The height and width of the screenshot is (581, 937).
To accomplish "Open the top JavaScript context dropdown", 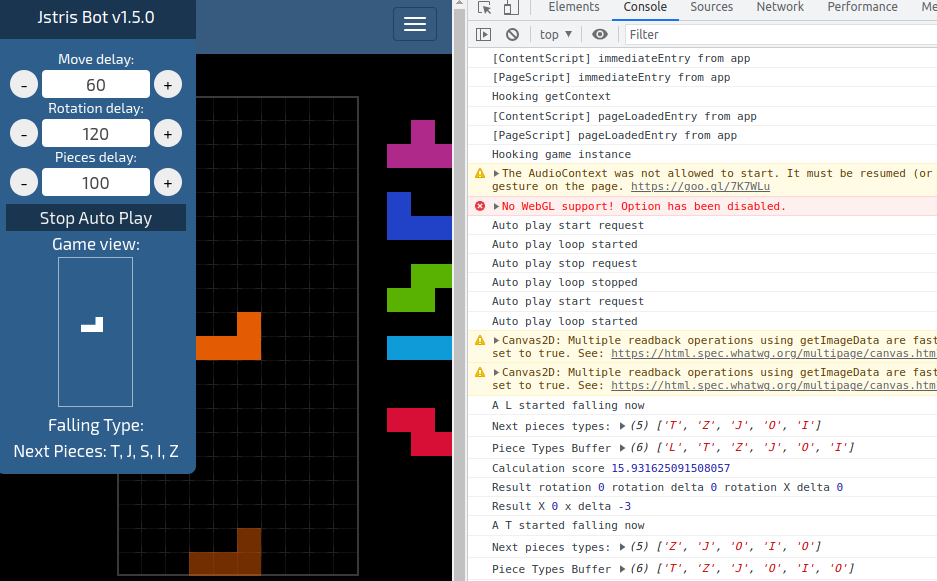I will tap(556, 35).
